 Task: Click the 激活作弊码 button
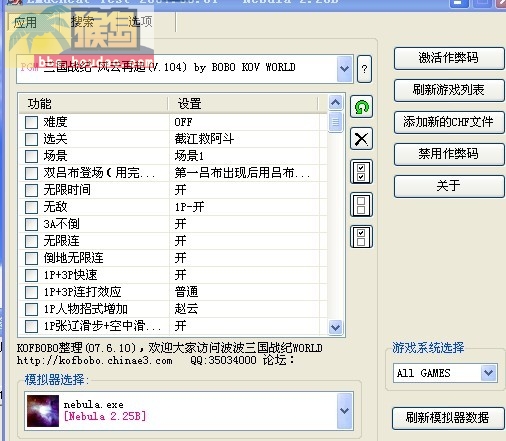(449, 58)
